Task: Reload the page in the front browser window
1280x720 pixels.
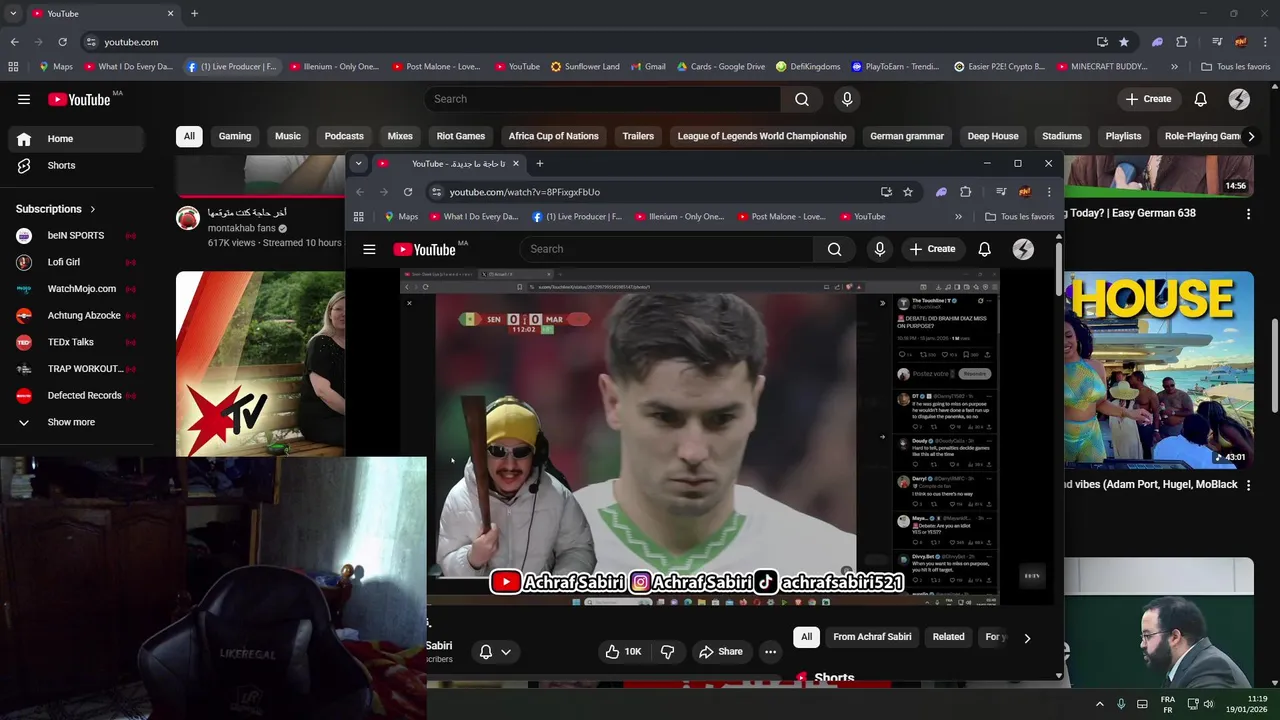Action: point(408,192)
